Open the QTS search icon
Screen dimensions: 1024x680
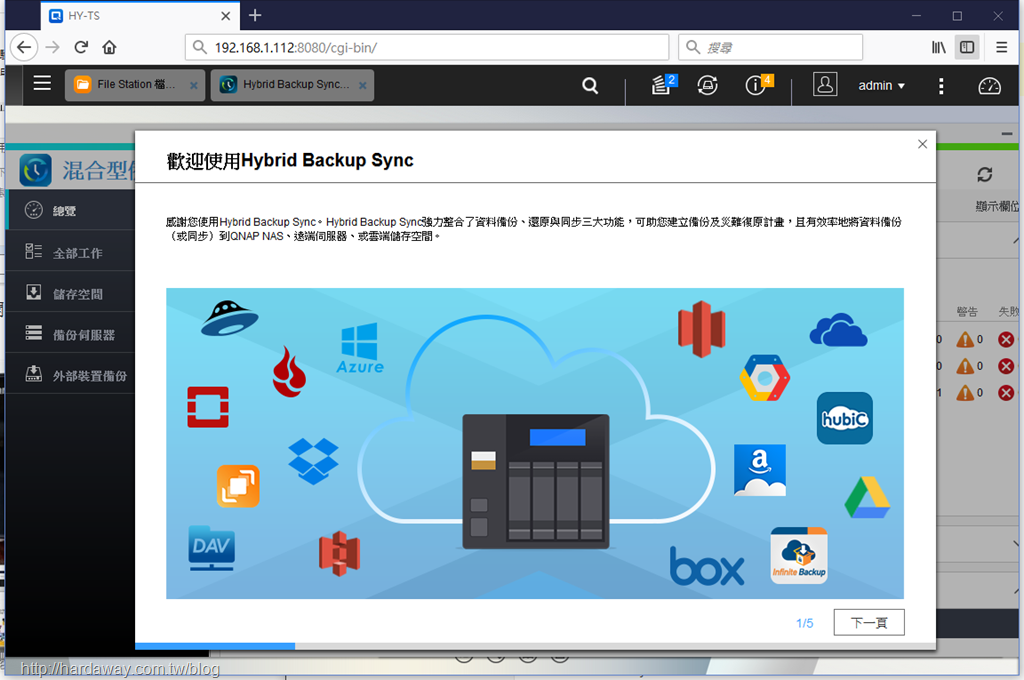590,86
